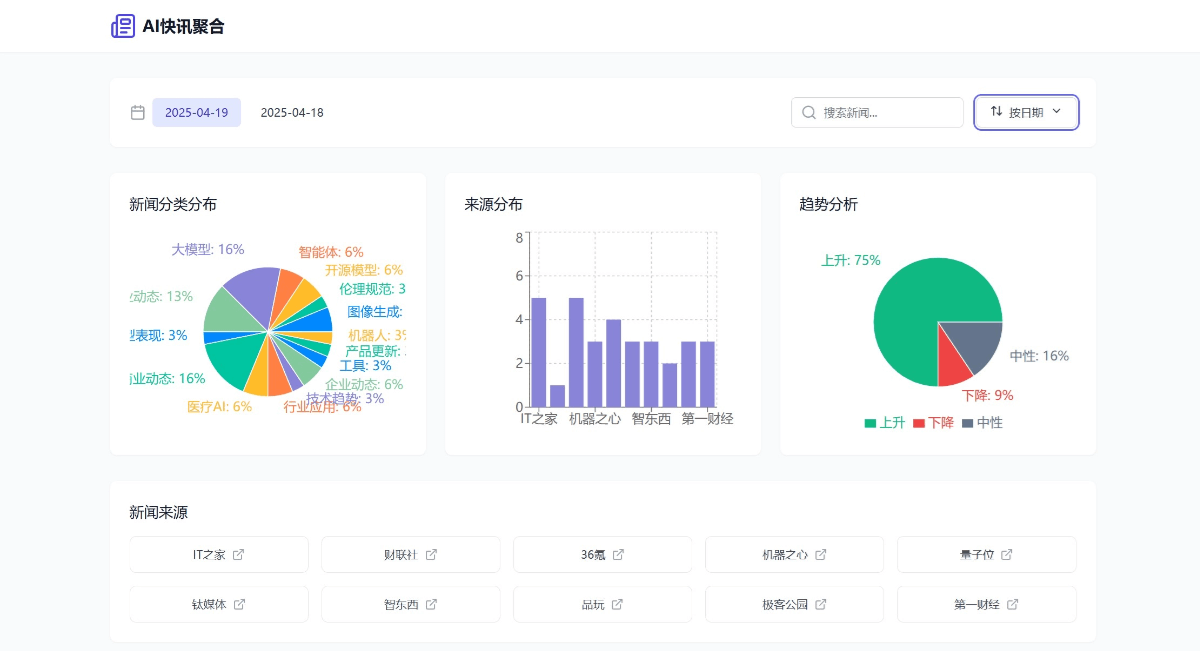Click the 智能体: 6% pie label
The width and height of the screenshot is (1200, 651).
(331, 252)
